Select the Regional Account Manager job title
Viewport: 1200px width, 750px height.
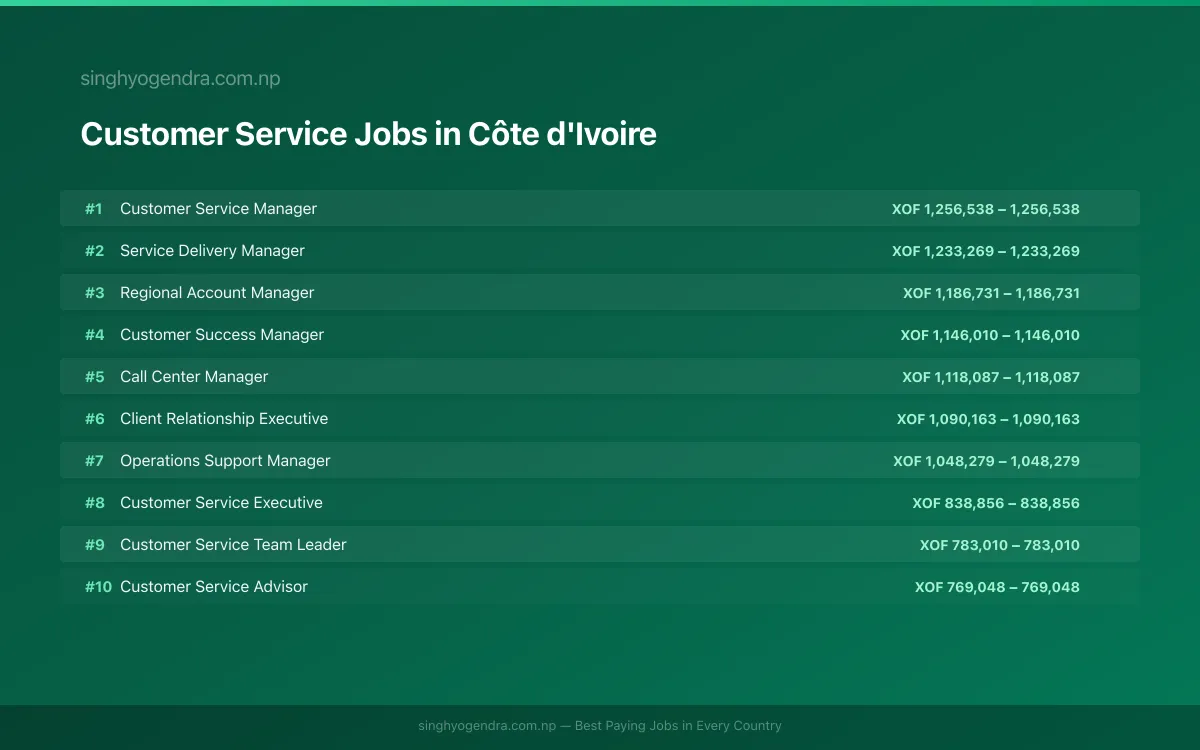click(217, 293)
